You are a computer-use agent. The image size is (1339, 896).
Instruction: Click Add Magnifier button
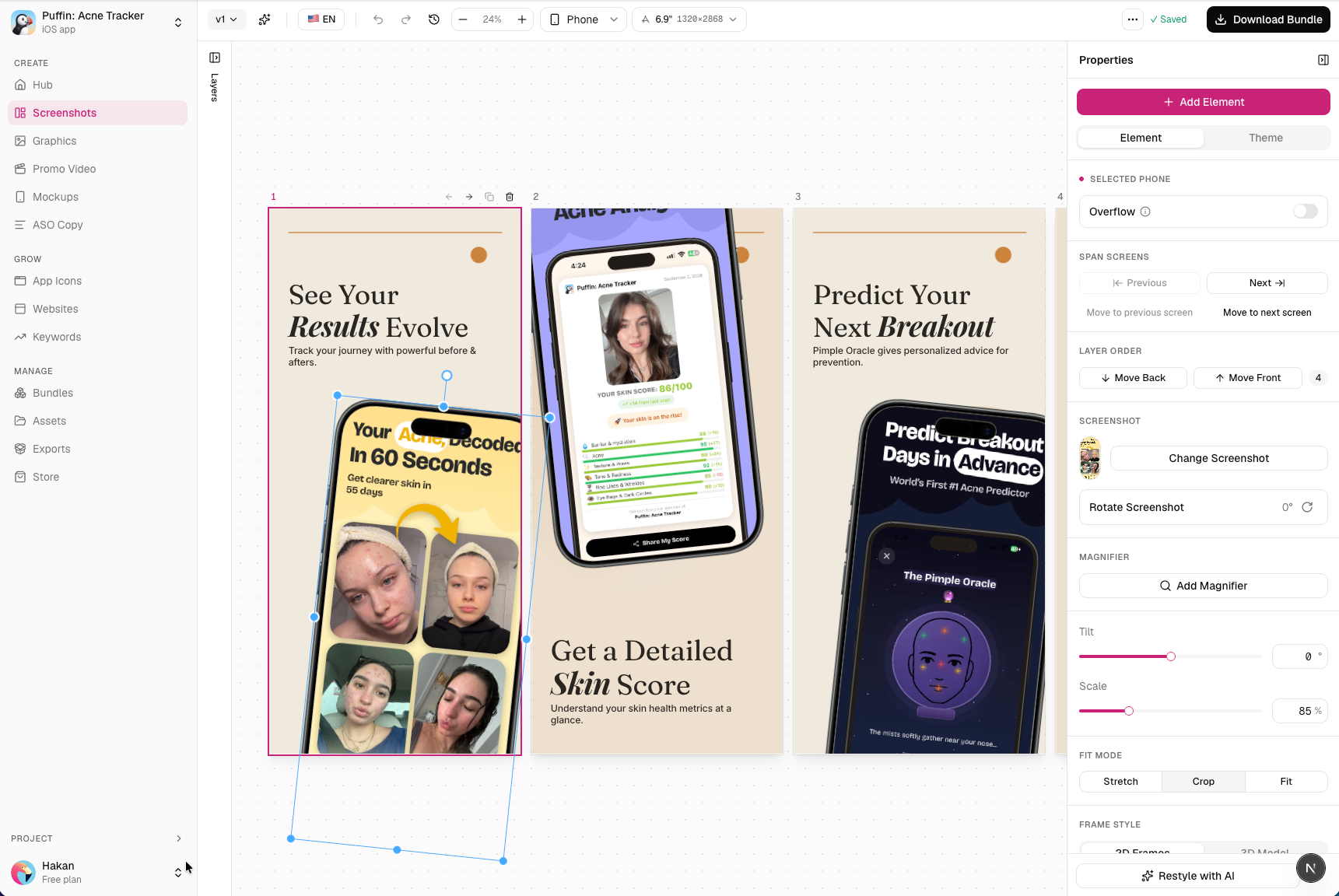click(x=1203, y=586)
